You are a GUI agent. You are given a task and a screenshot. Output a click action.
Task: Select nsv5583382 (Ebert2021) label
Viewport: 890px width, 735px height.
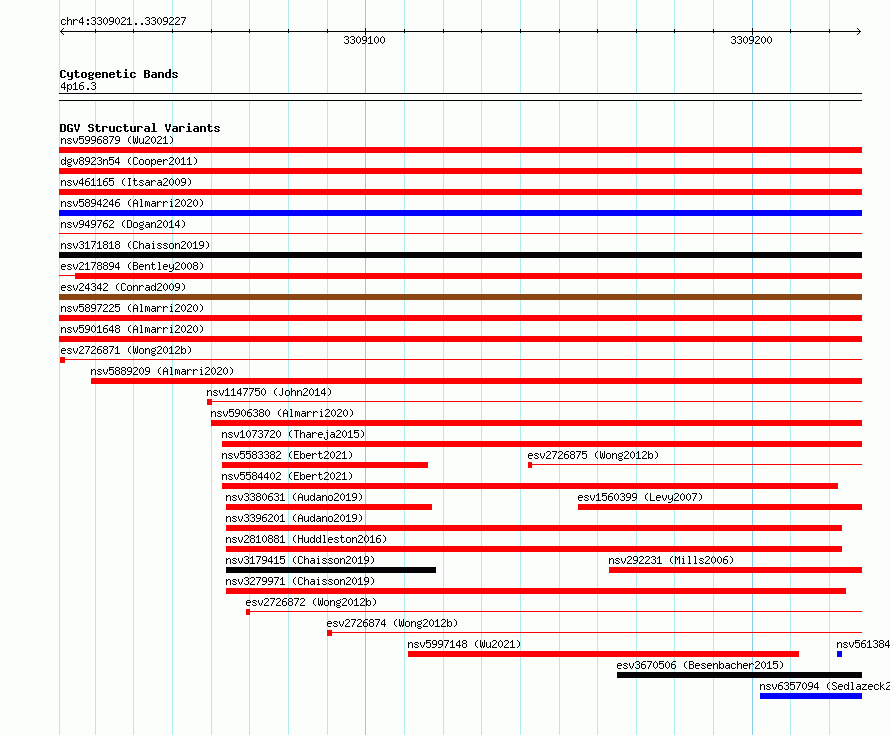(x=287, y=455)
